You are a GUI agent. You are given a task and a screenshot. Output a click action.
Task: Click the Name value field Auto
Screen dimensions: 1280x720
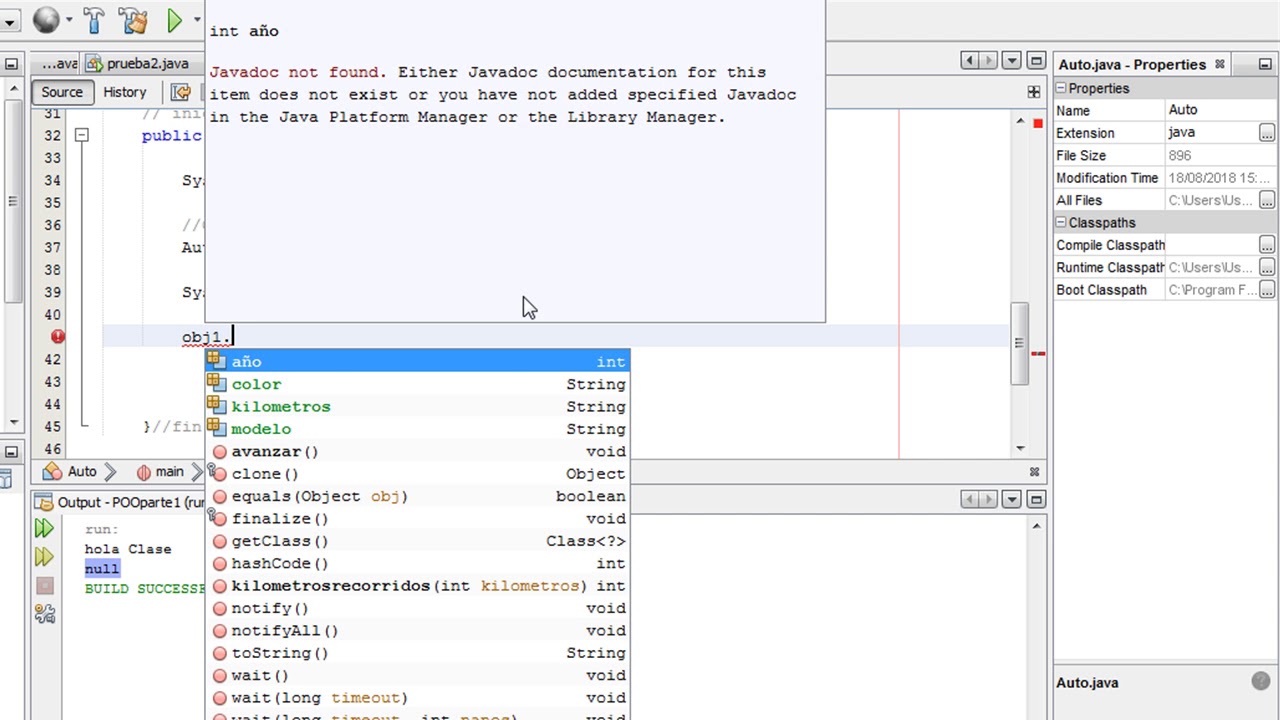[1220, 110]
